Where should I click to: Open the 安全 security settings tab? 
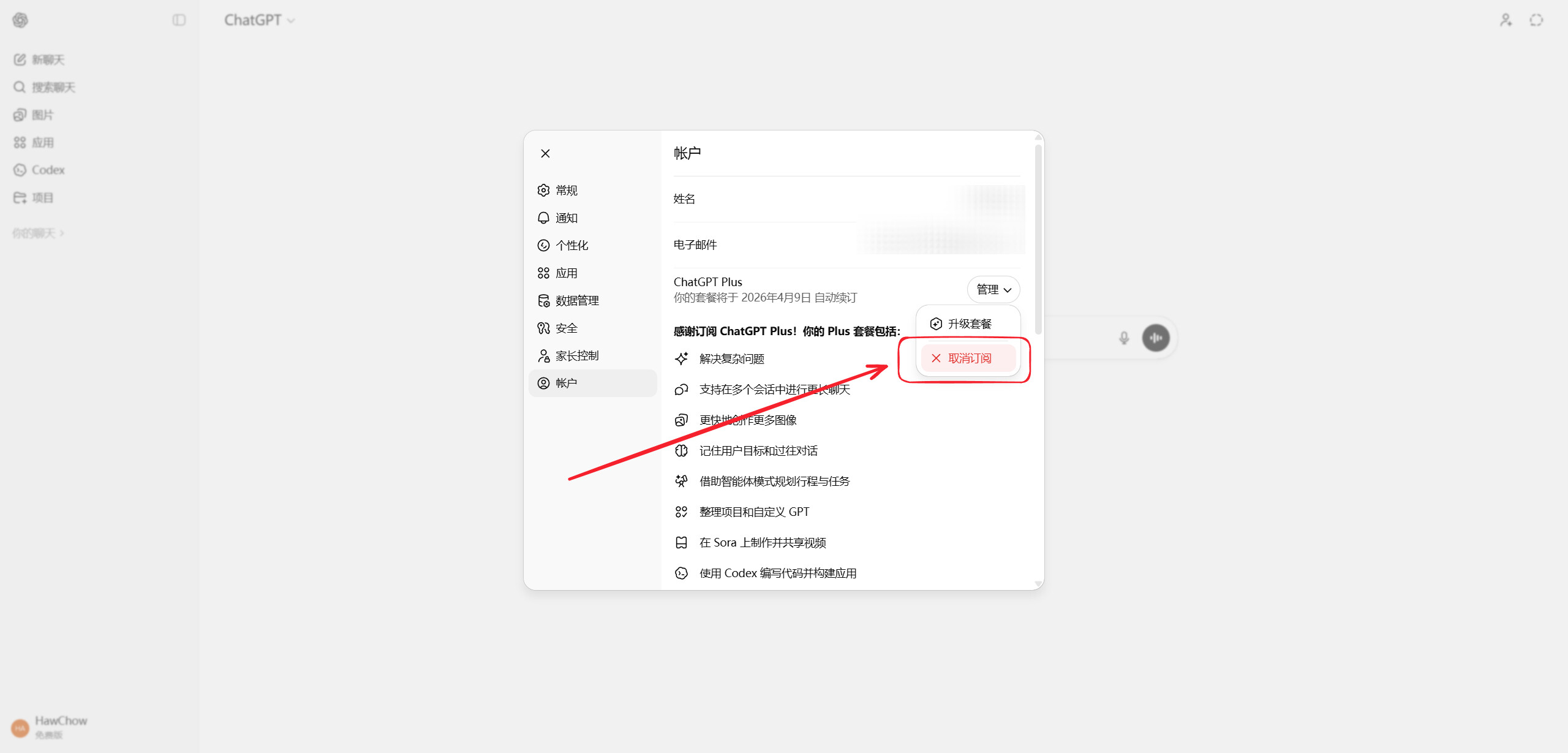[x=566, y=328]
